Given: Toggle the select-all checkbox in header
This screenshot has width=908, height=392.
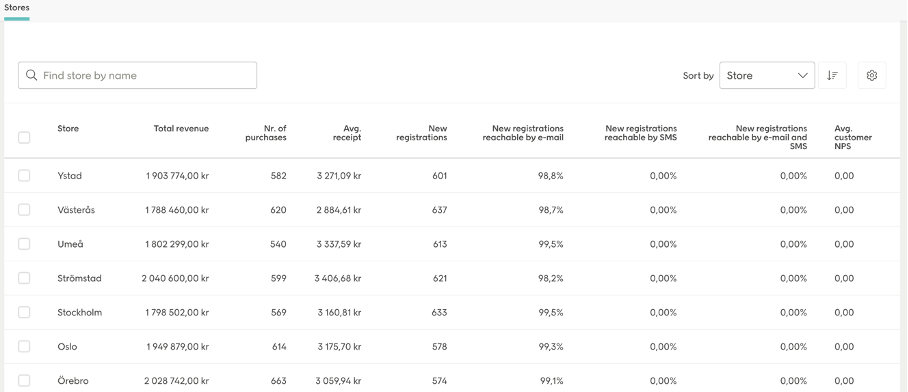Looking at the screenshot, I should click(24, 138).
